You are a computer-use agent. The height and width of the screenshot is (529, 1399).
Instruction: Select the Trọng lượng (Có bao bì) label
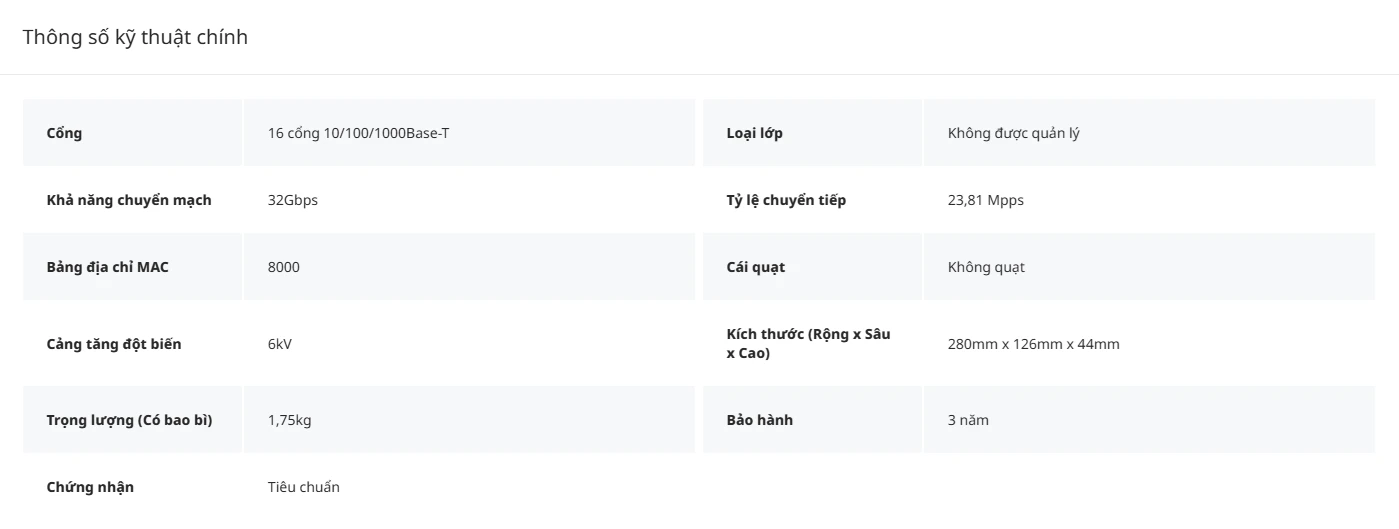130,420
